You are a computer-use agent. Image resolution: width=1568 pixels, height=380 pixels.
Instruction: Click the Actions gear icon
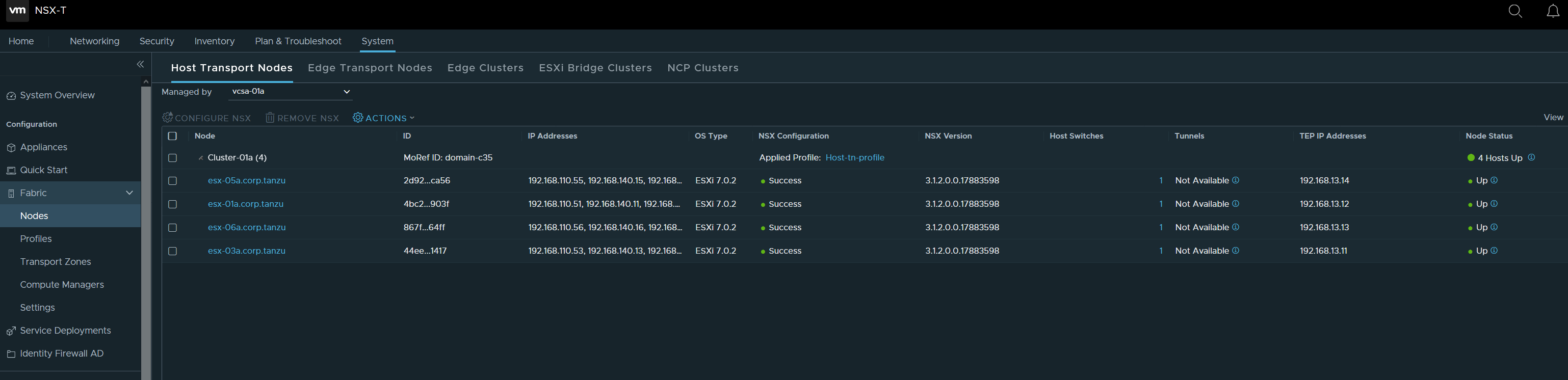[358, 117]
